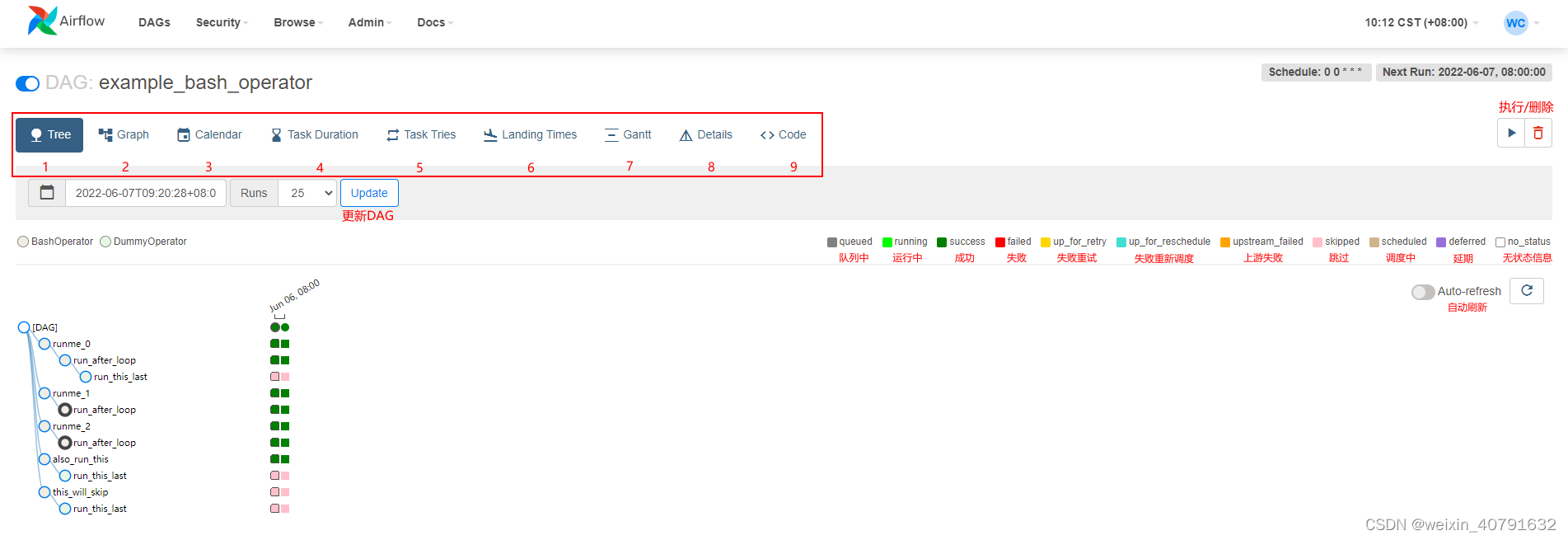The image size is (1568, 540).
Task: Open the Task Tries tab
Action: pos(420,134)
